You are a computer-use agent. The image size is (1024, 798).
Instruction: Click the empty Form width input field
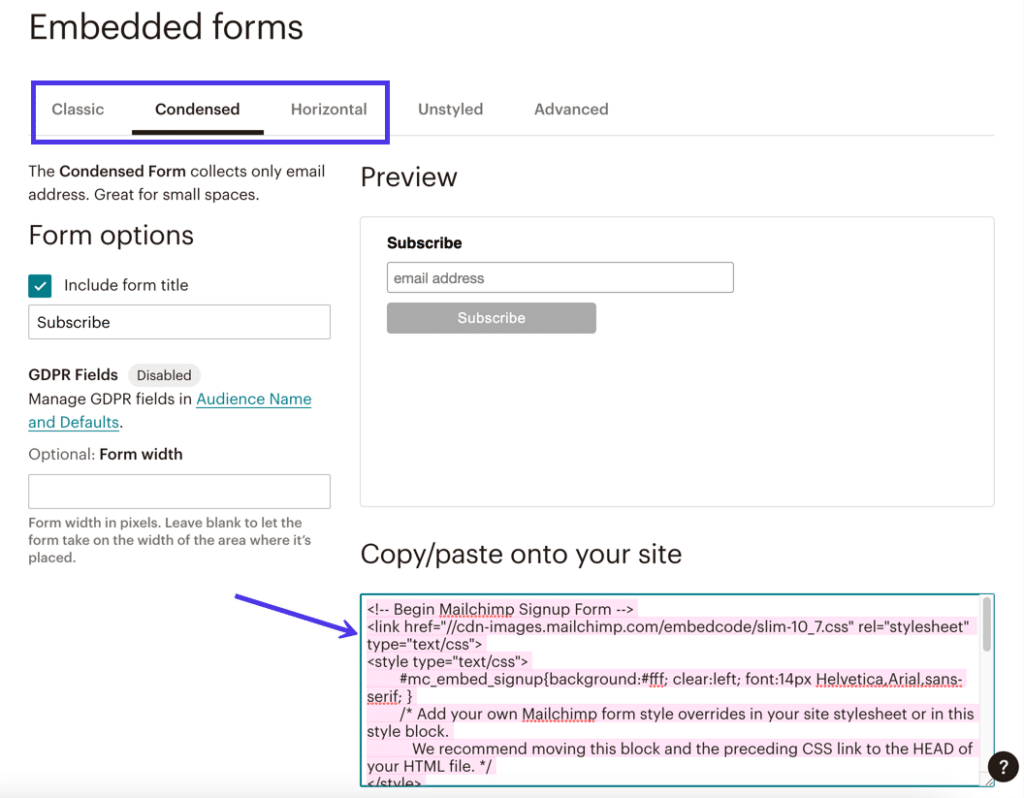179,491
